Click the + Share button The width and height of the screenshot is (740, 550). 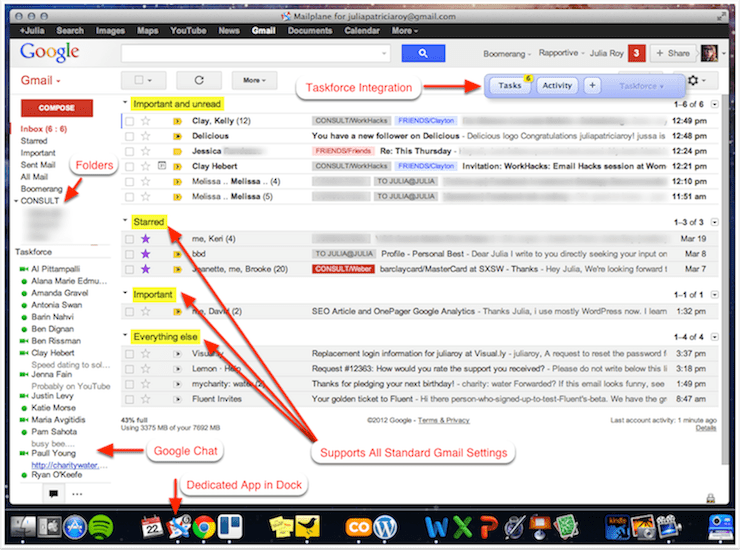click(x=673, y=53)
